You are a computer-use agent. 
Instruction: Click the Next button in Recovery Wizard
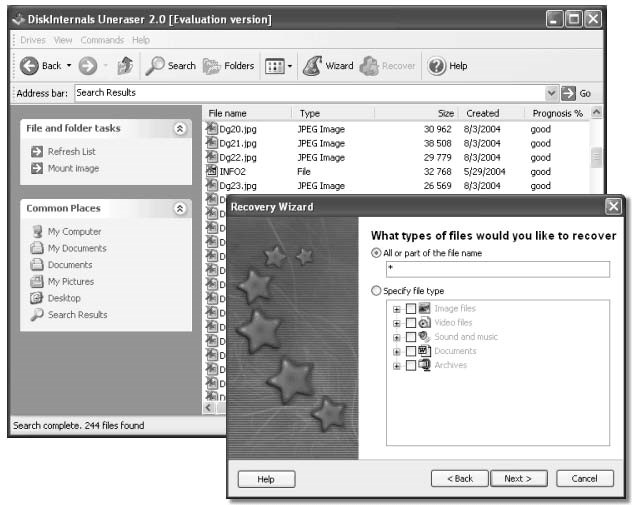518,478
